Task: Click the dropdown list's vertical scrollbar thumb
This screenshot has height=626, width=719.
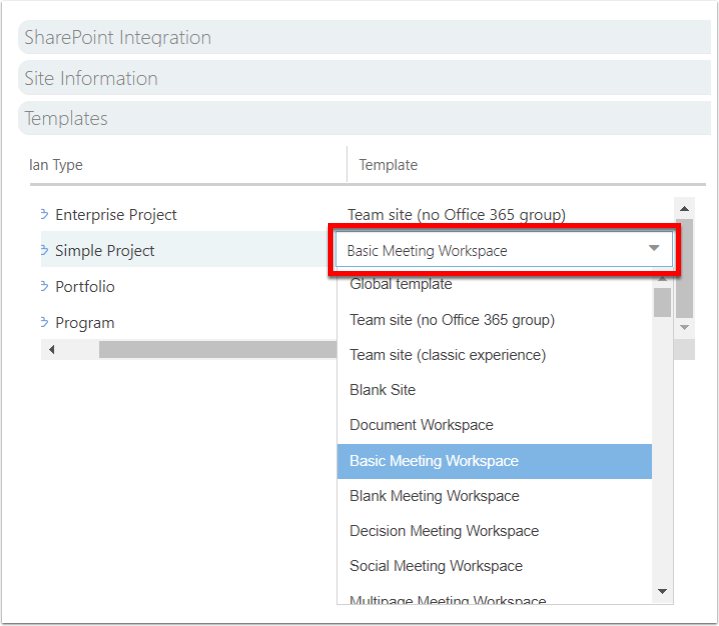Action: point(663,302)
